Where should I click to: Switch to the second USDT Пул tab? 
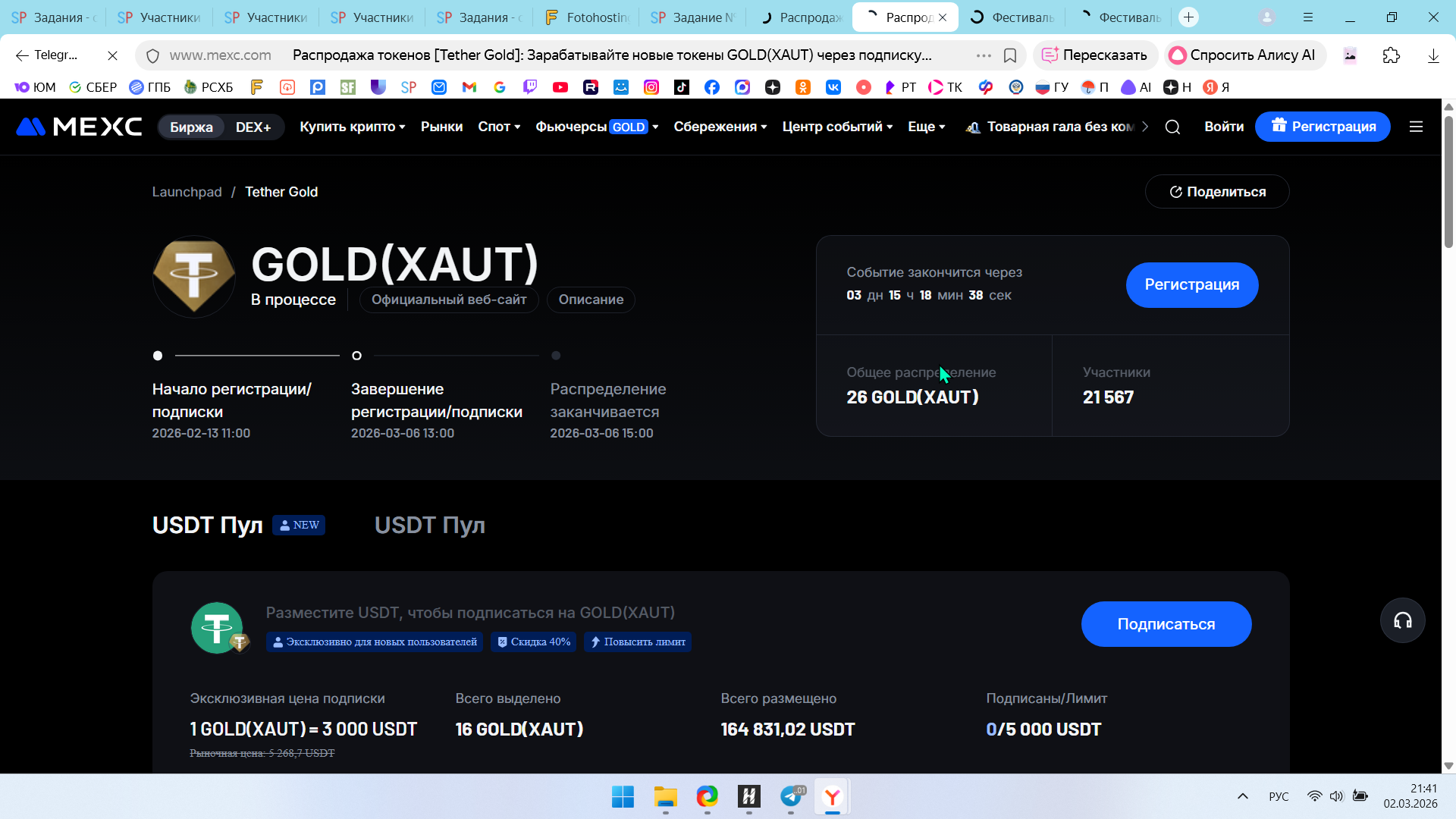pyautogui.click(x=429, y=525)
